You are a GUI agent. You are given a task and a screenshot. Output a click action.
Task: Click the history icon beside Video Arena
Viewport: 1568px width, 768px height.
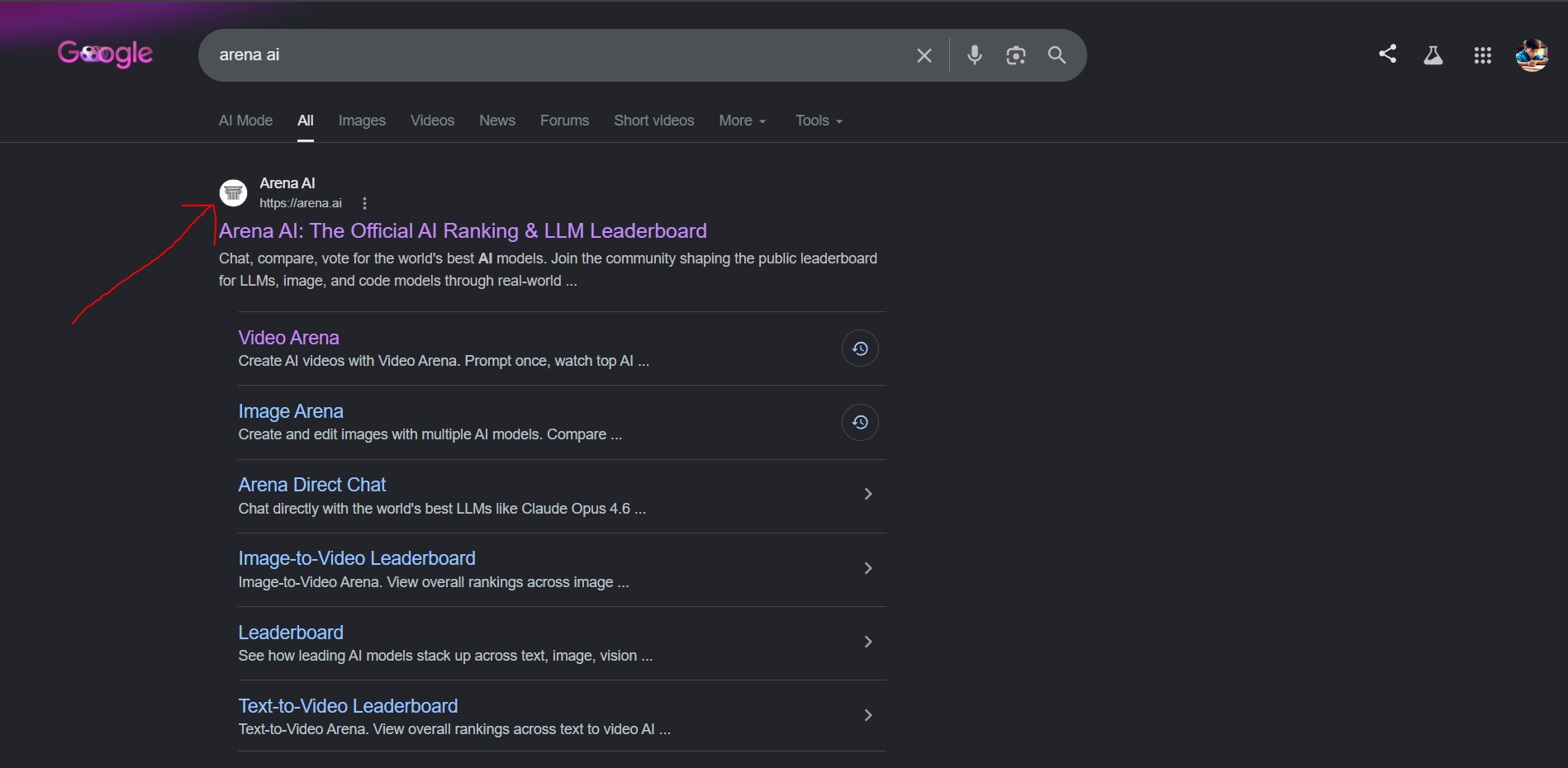point(860,348)
